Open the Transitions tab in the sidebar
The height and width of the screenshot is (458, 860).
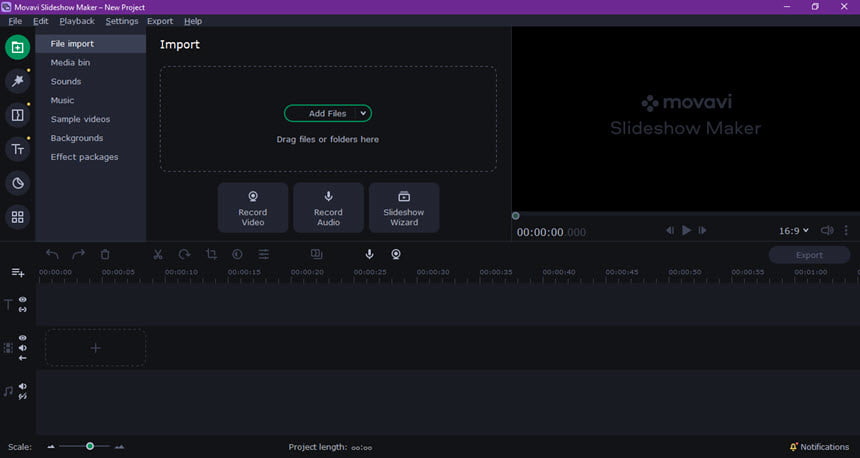tap(18, 115)
